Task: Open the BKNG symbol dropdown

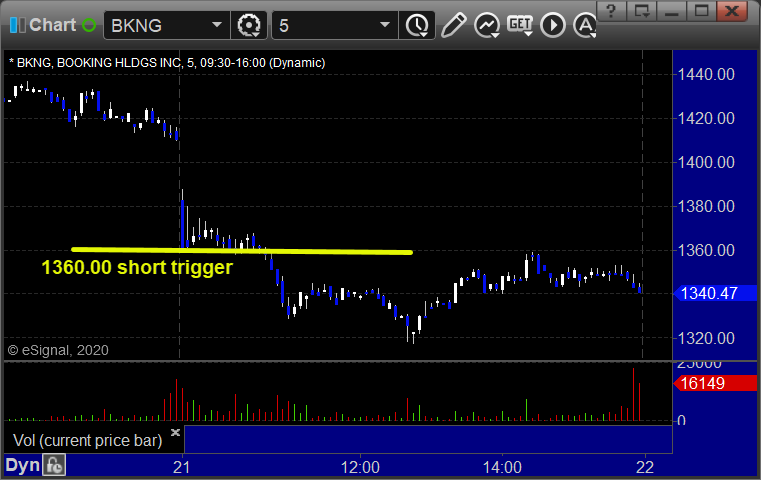Action: tap(216, 25)
